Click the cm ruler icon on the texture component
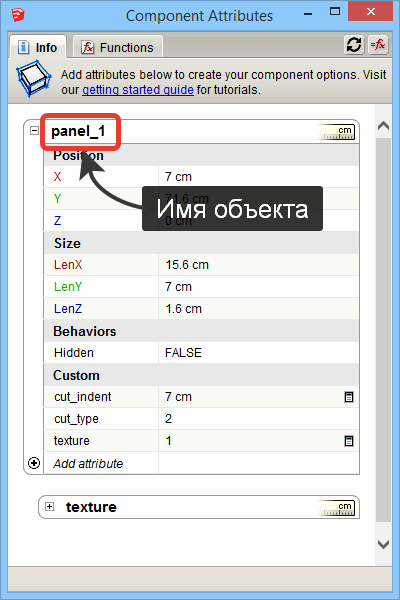Viewport: 400px width, 600px height. [x=337, y=508]
